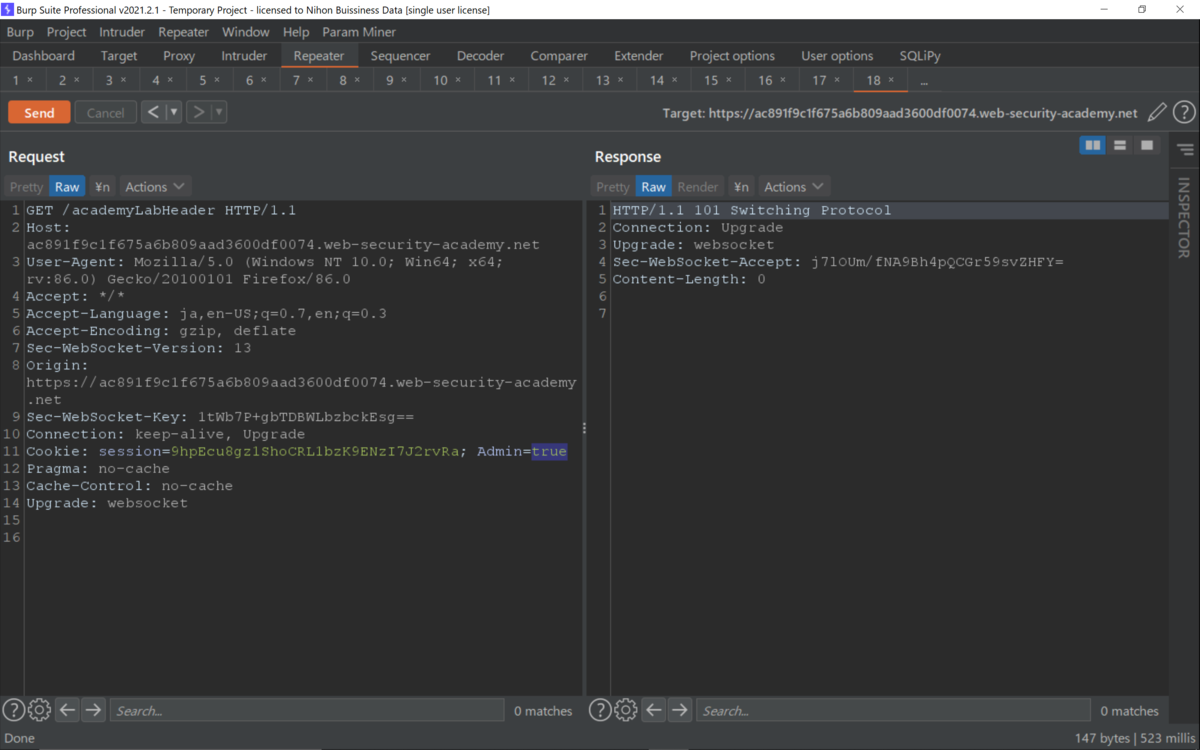The height and width of the screenshot is (750, 1200).
Task: Switch to tabbed single-pane layout
Action: 1147,146
